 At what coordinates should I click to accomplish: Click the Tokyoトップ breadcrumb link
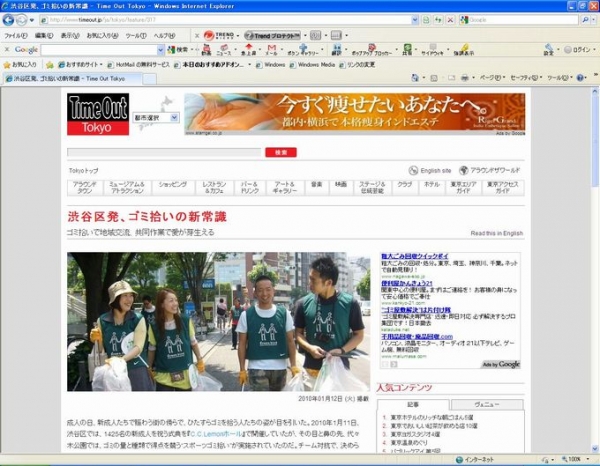83,170
